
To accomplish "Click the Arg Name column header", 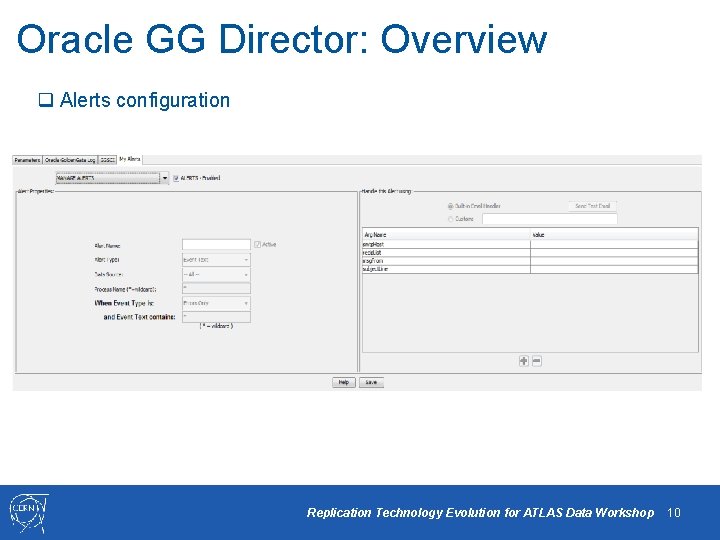I will 446,235.
